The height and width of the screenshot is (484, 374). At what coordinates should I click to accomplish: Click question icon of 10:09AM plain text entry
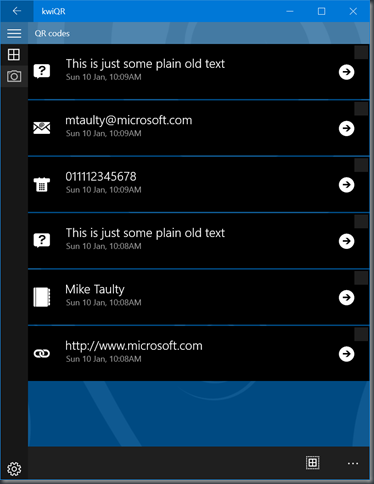pos(42,71)
